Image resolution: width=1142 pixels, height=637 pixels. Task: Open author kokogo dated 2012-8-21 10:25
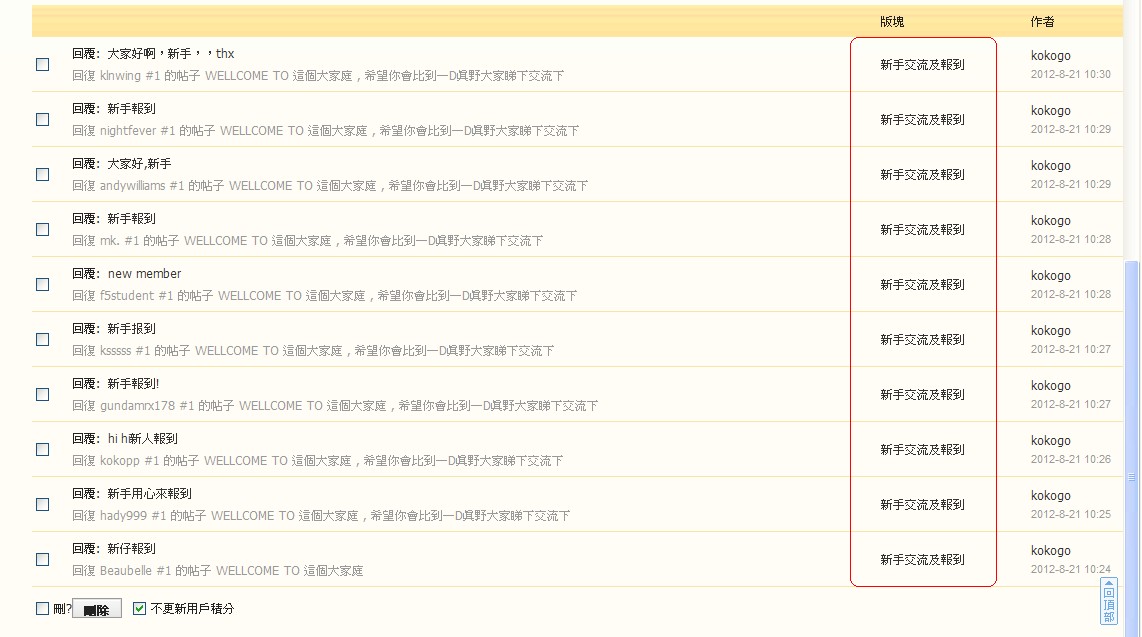pos(1050,496)
